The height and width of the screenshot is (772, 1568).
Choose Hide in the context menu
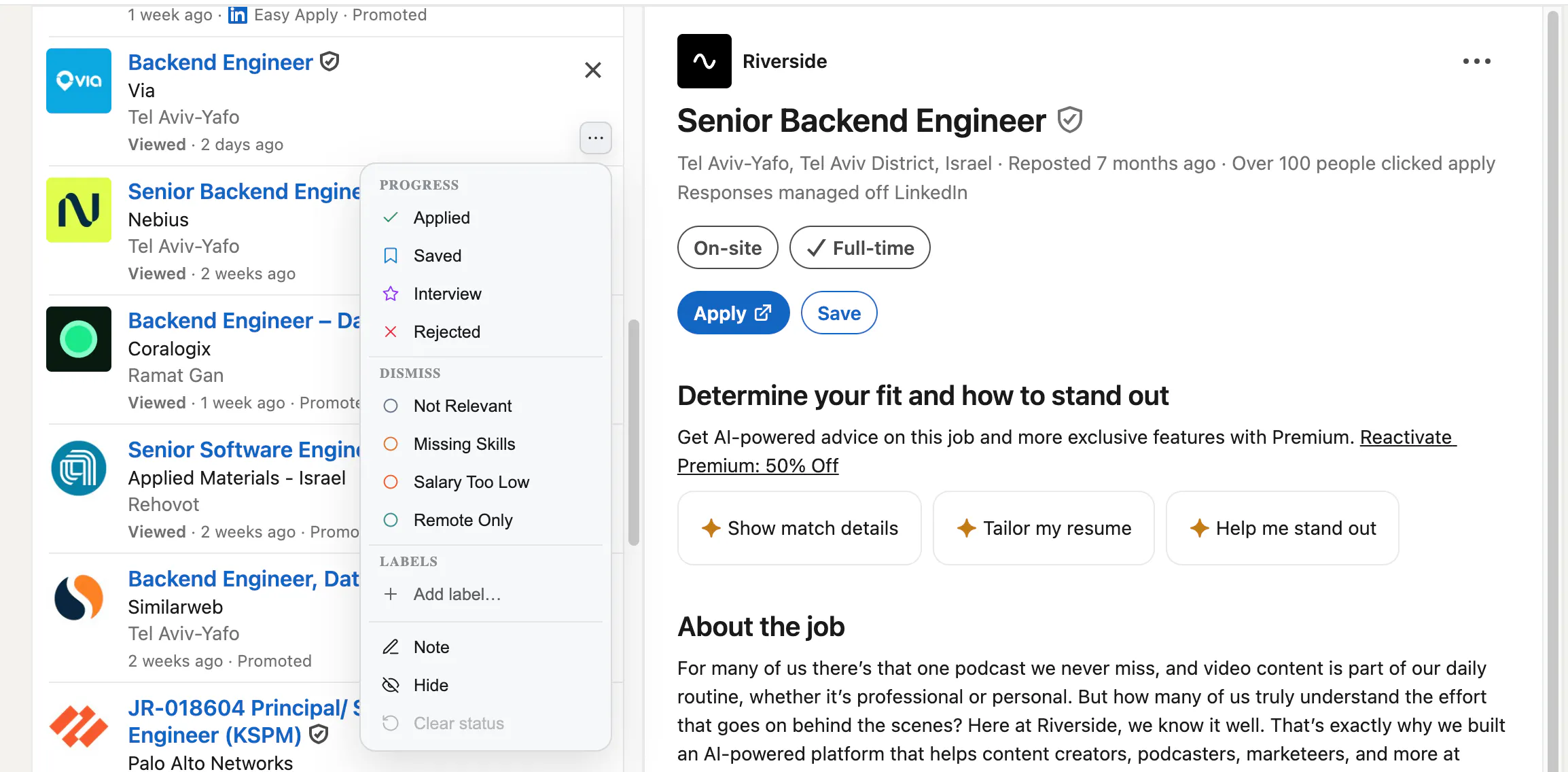click(486, 685)
